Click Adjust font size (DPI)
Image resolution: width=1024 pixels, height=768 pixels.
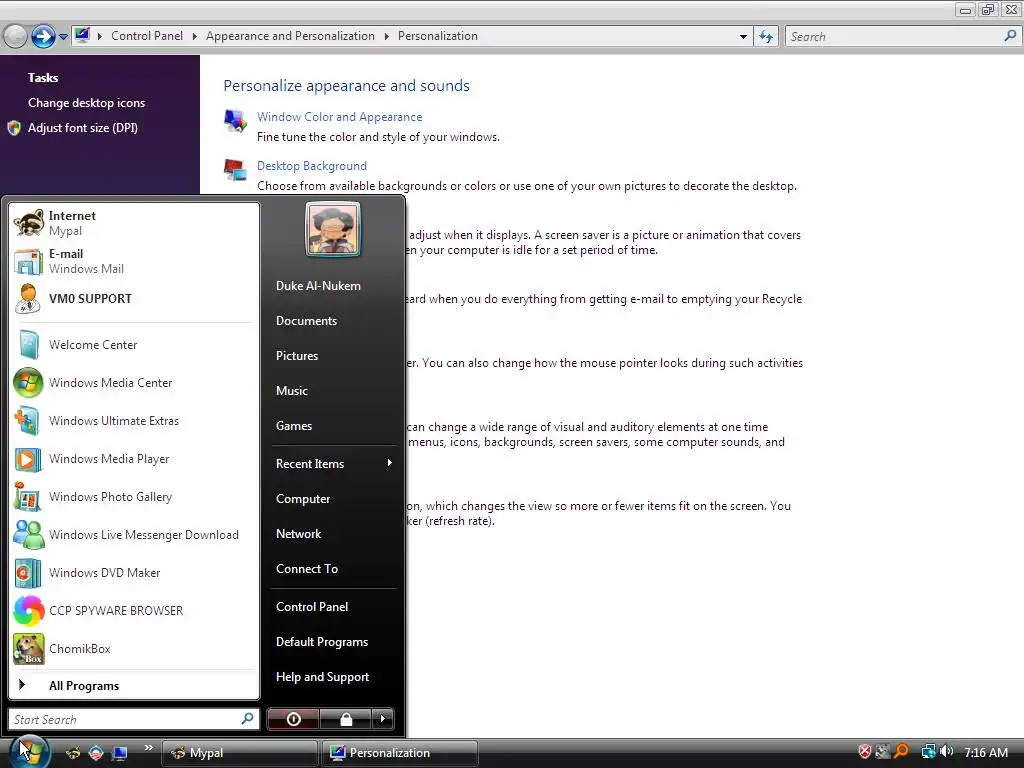point(82,128)
